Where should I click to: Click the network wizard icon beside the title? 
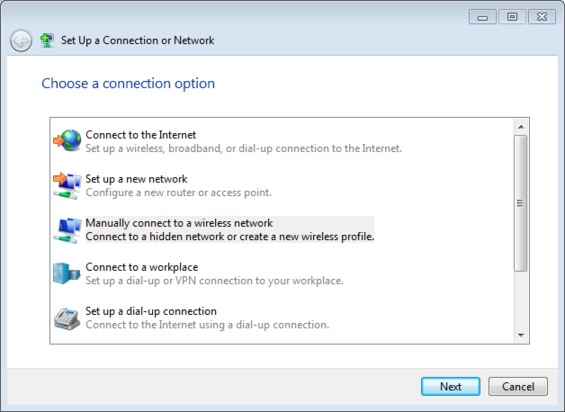47,40
